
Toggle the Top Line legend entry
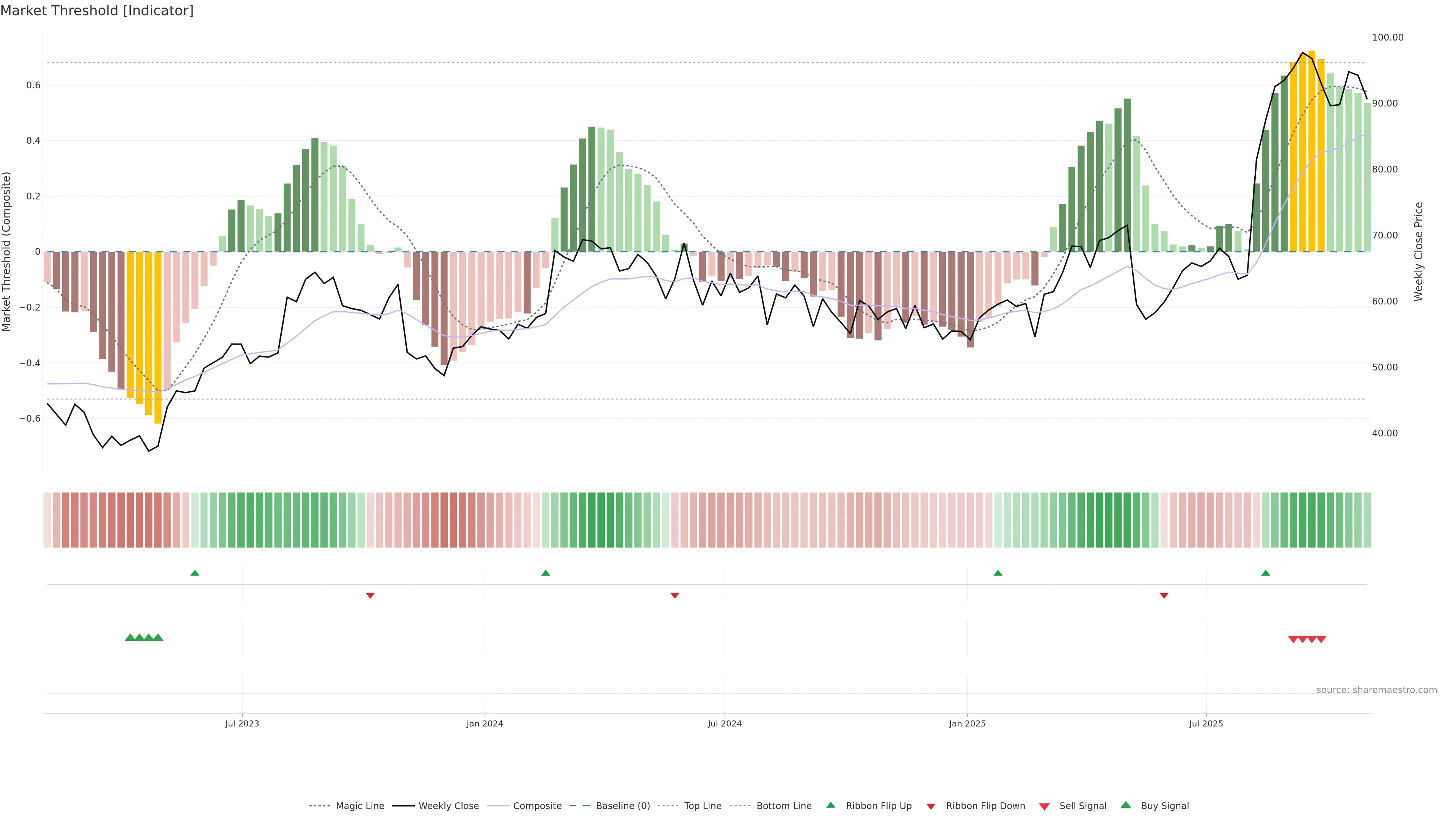pyautogui.click(x=703, y=806)
